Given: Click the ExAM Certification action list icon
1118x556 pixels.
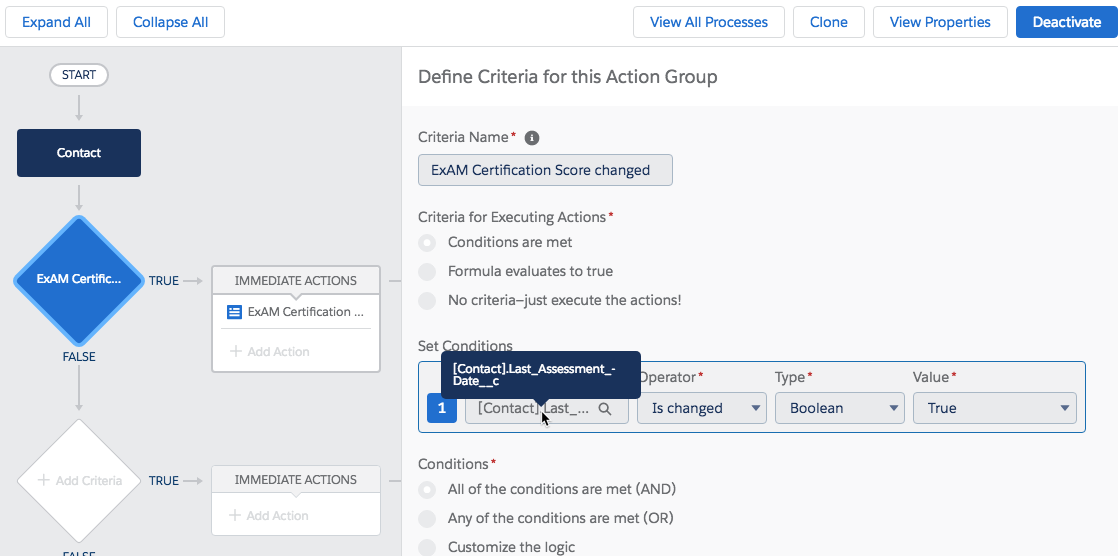Looking at the screenshot, I should (235, 312).
